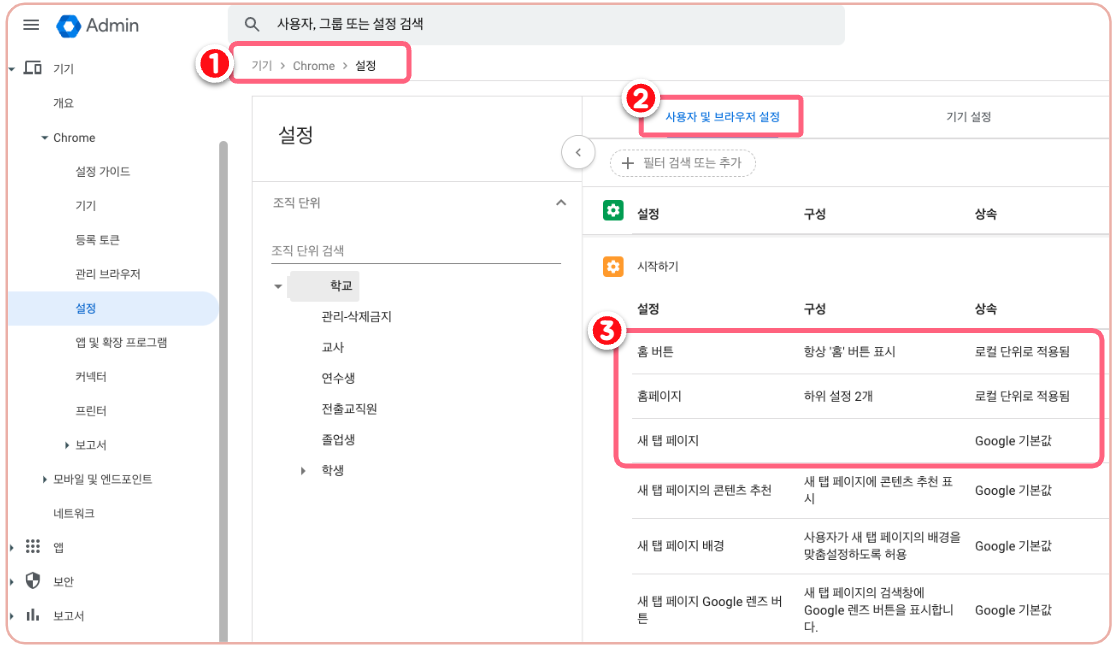Focus the 조직 단위 검색 field
This screenshot has height=648, width=1116.
tap(416, 251)
